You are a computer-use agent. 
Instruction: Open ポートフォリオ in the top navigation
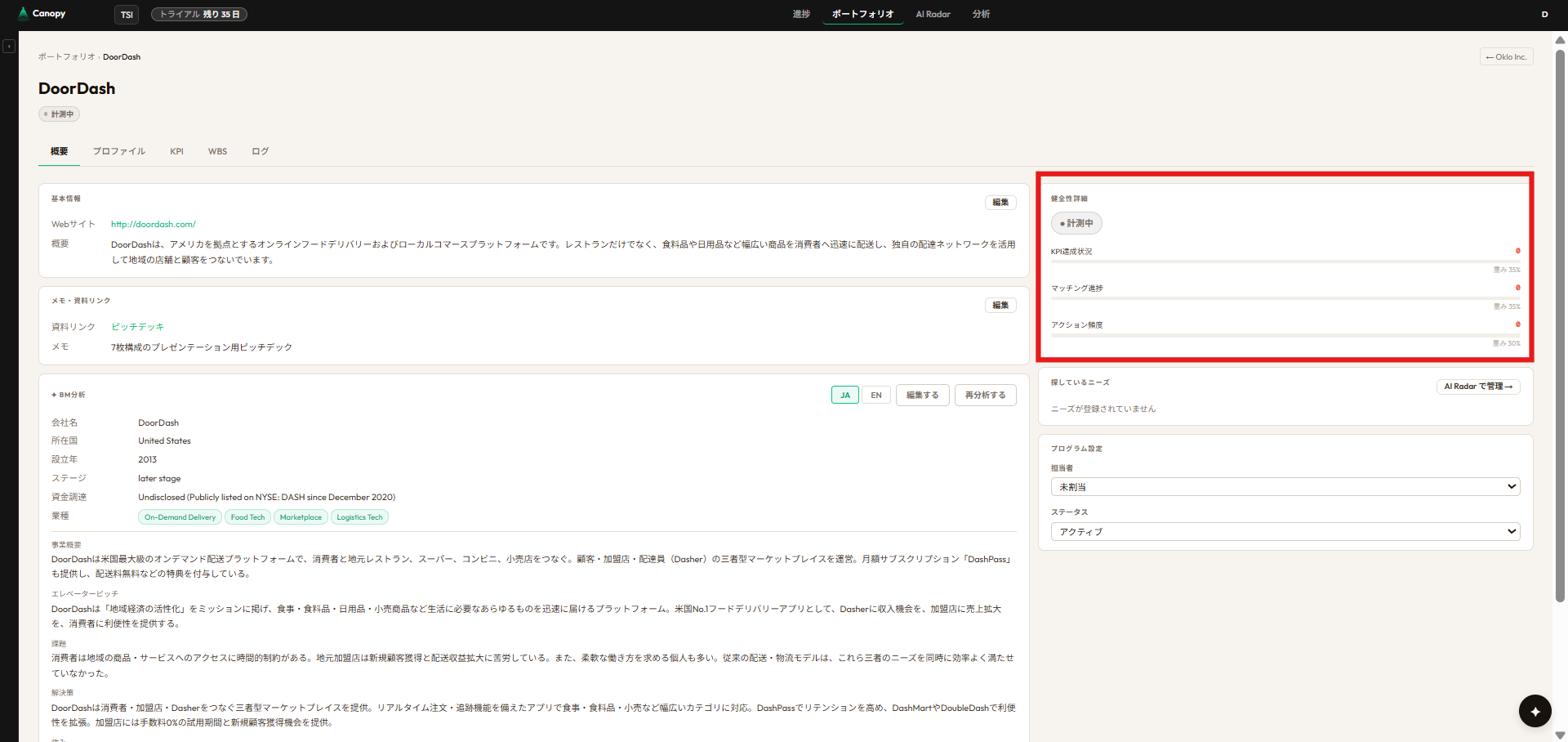[x=862, y=14]
